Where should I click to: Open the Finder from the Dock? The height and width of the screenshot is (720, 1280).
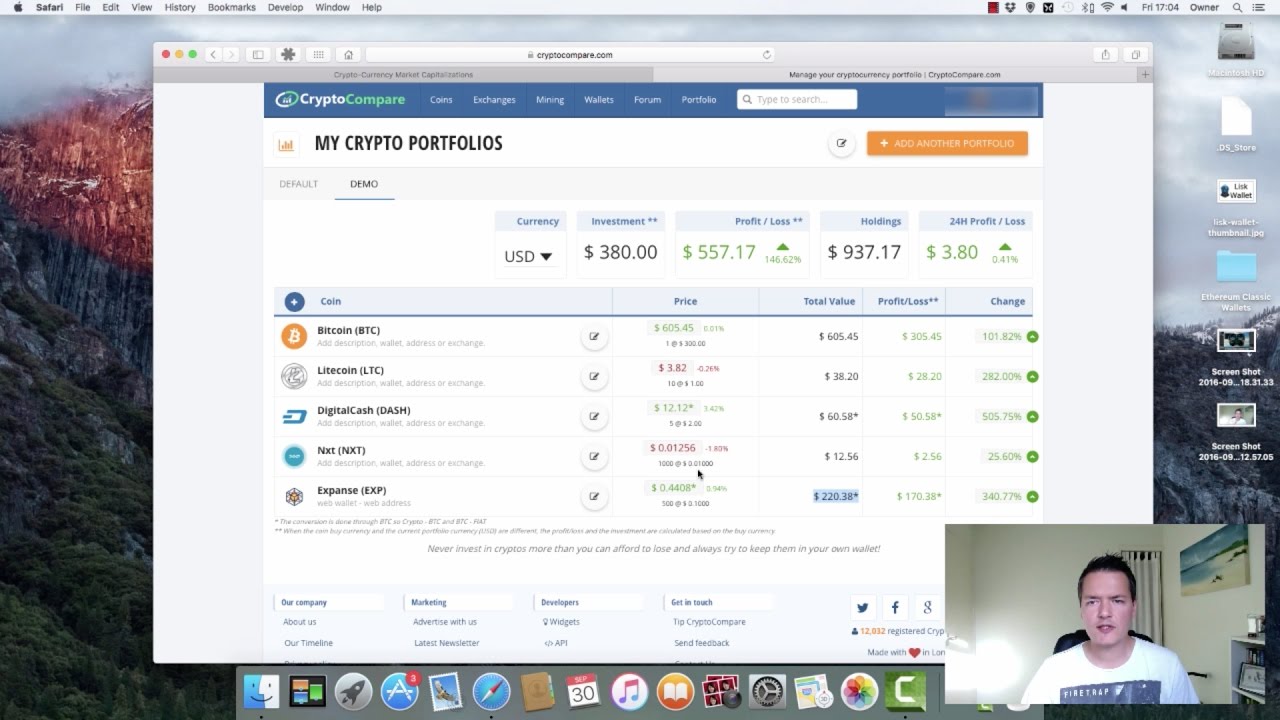coord(262,692)
